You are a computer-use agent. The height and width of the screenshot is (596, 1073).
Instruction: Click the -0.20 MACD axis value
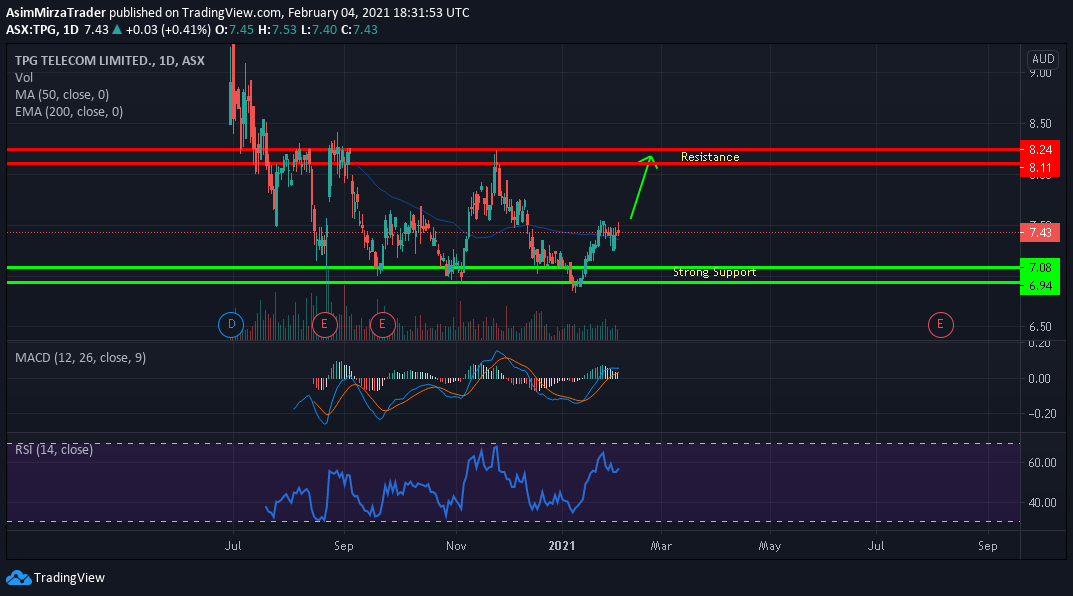click(x=1040, y=414)
